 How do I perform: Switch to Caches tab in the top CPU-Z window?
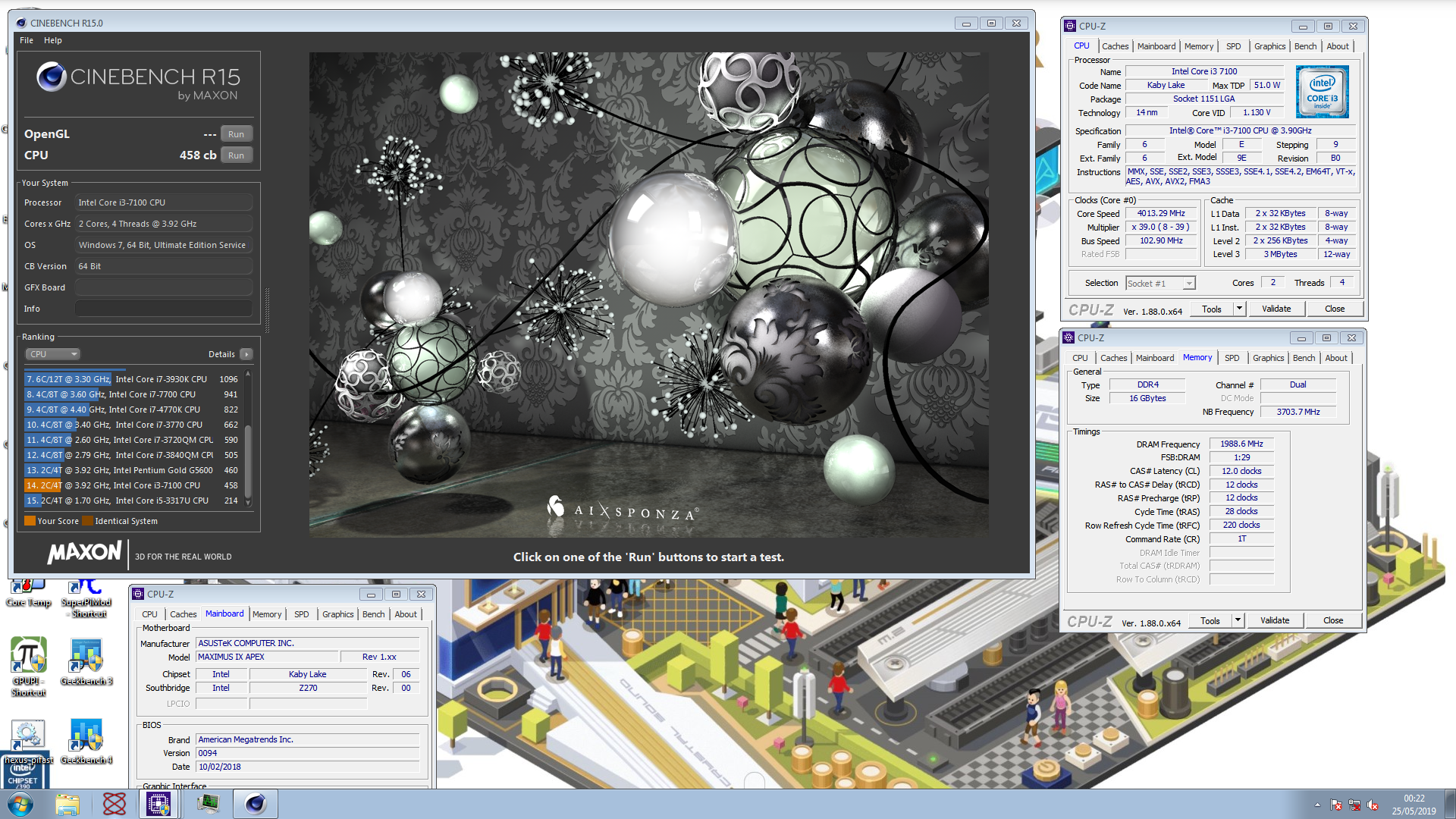click(1115, 46)
